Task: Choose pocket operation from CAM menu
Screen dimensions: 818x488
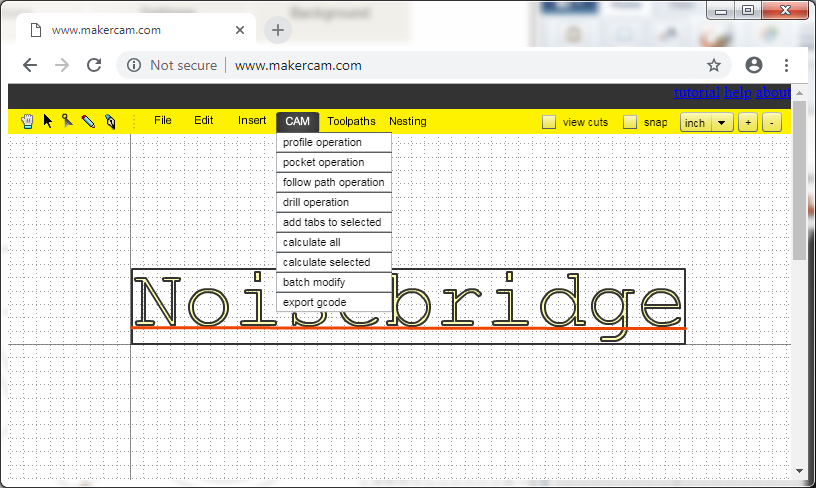Action: click(323, 162)
